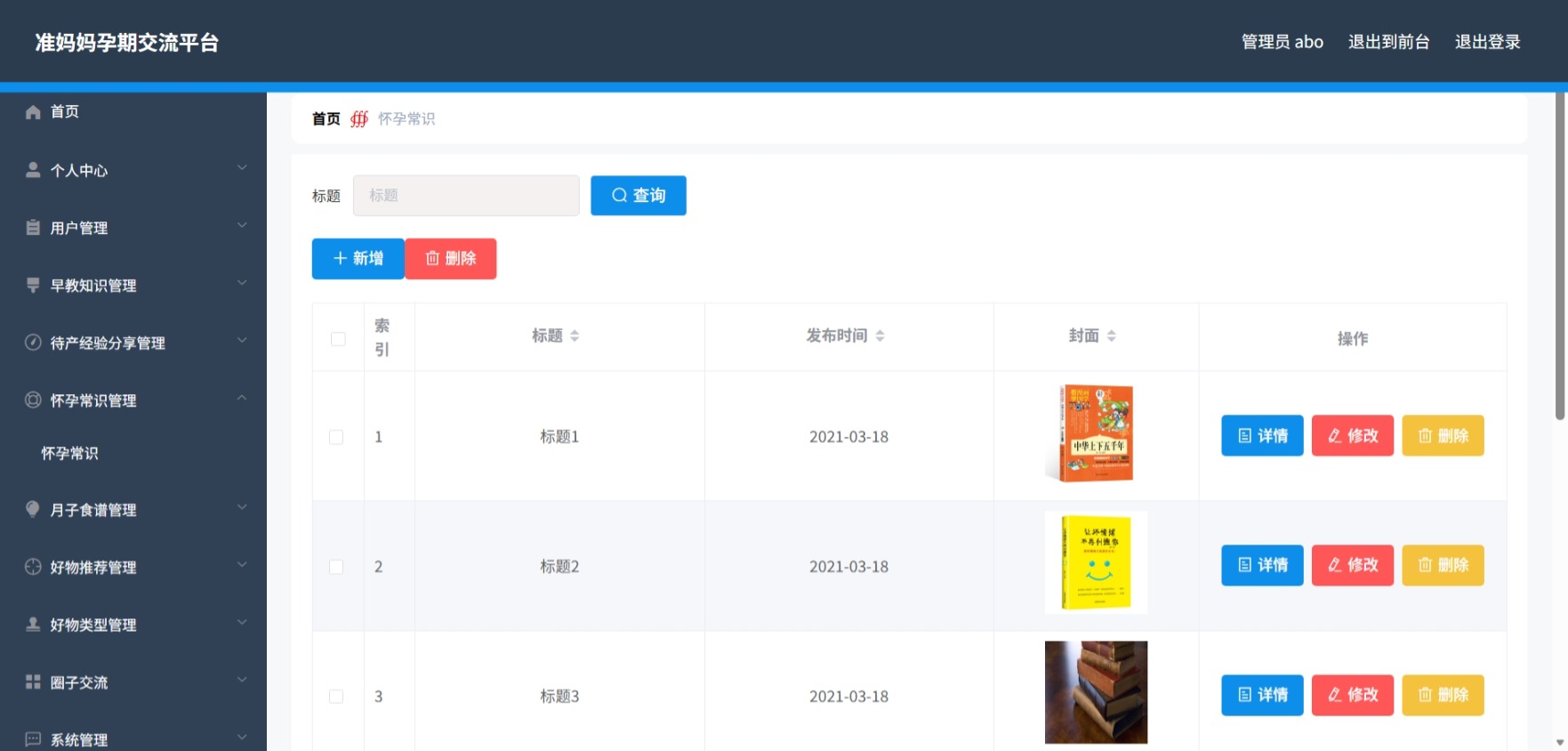
Task: Focus the 标题 search input field
Action: coord(466,196)
